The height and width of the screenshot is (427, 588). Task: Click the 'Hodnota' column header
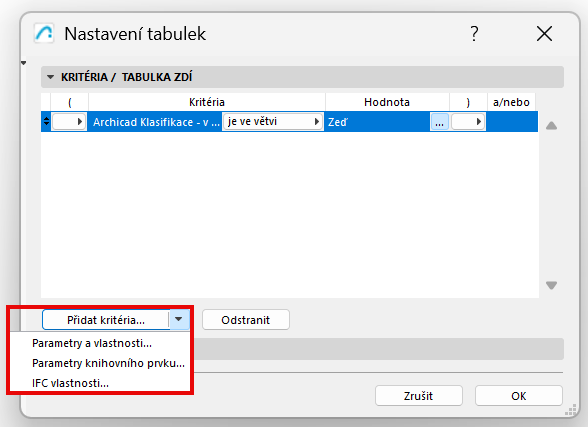[387, 102]
